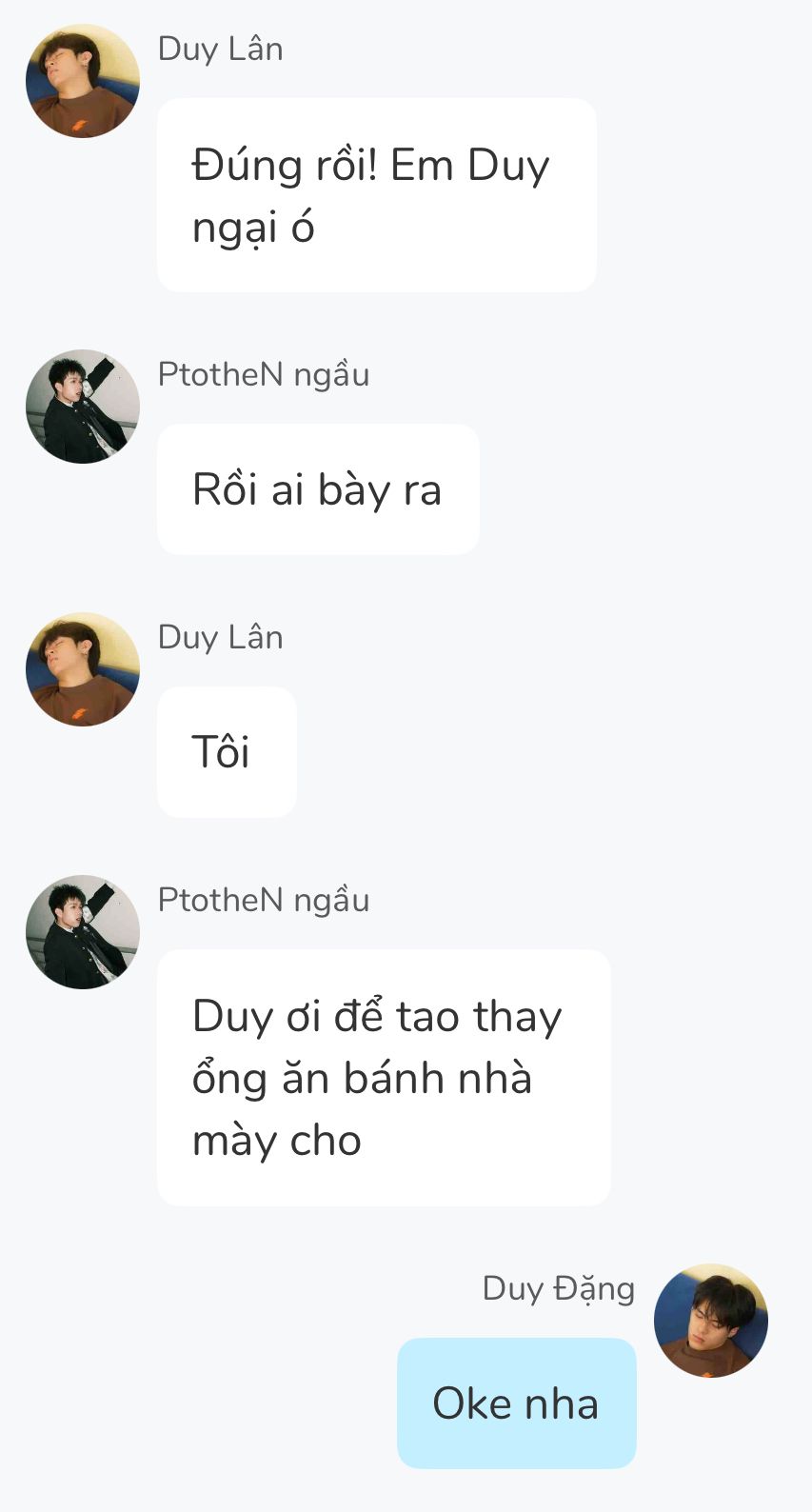Tap the word 'ngại ó' in first bubble
812x1512 pixels.
253,229
